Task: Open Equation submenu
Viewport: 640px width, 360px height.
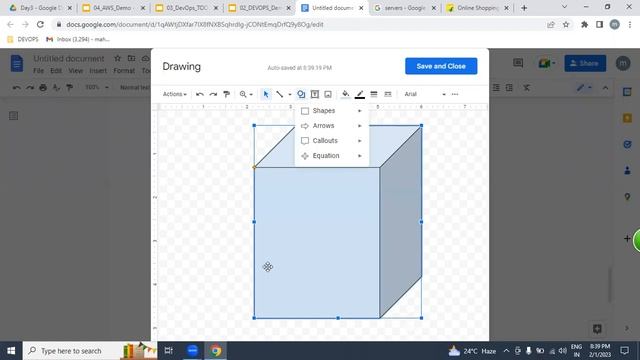Action: click(x=331, y=156)
